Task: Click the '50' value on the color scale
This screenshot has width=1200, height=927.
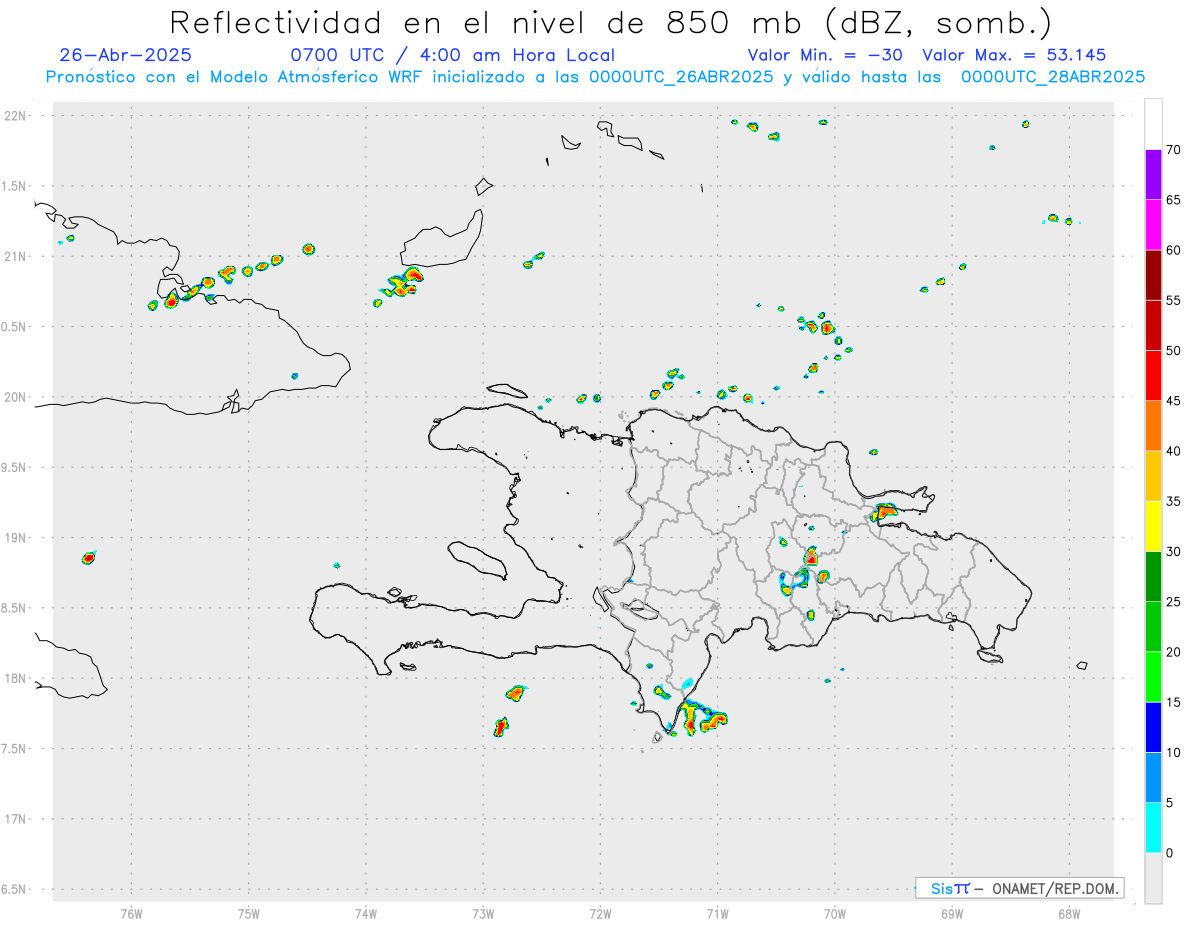Action: pos(1173,351)
